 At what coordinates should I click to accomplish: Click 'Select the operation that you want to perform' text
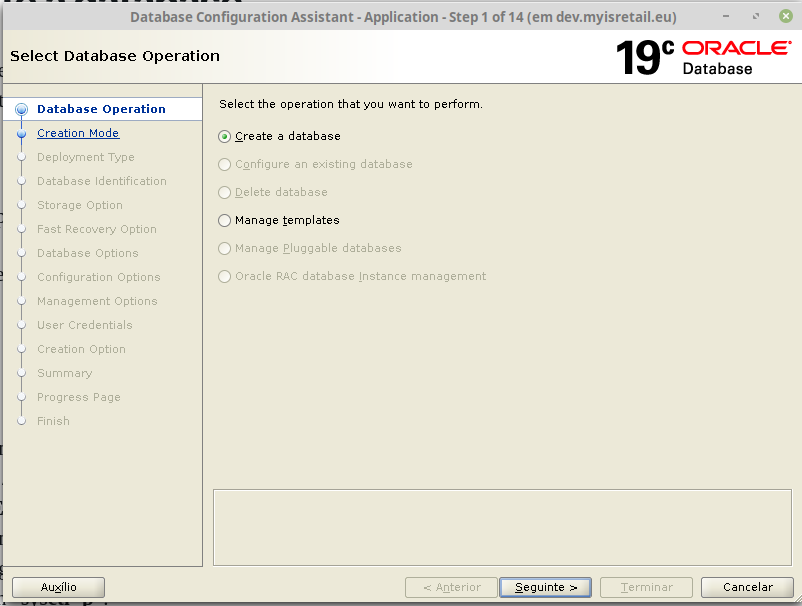coord(351,104)
